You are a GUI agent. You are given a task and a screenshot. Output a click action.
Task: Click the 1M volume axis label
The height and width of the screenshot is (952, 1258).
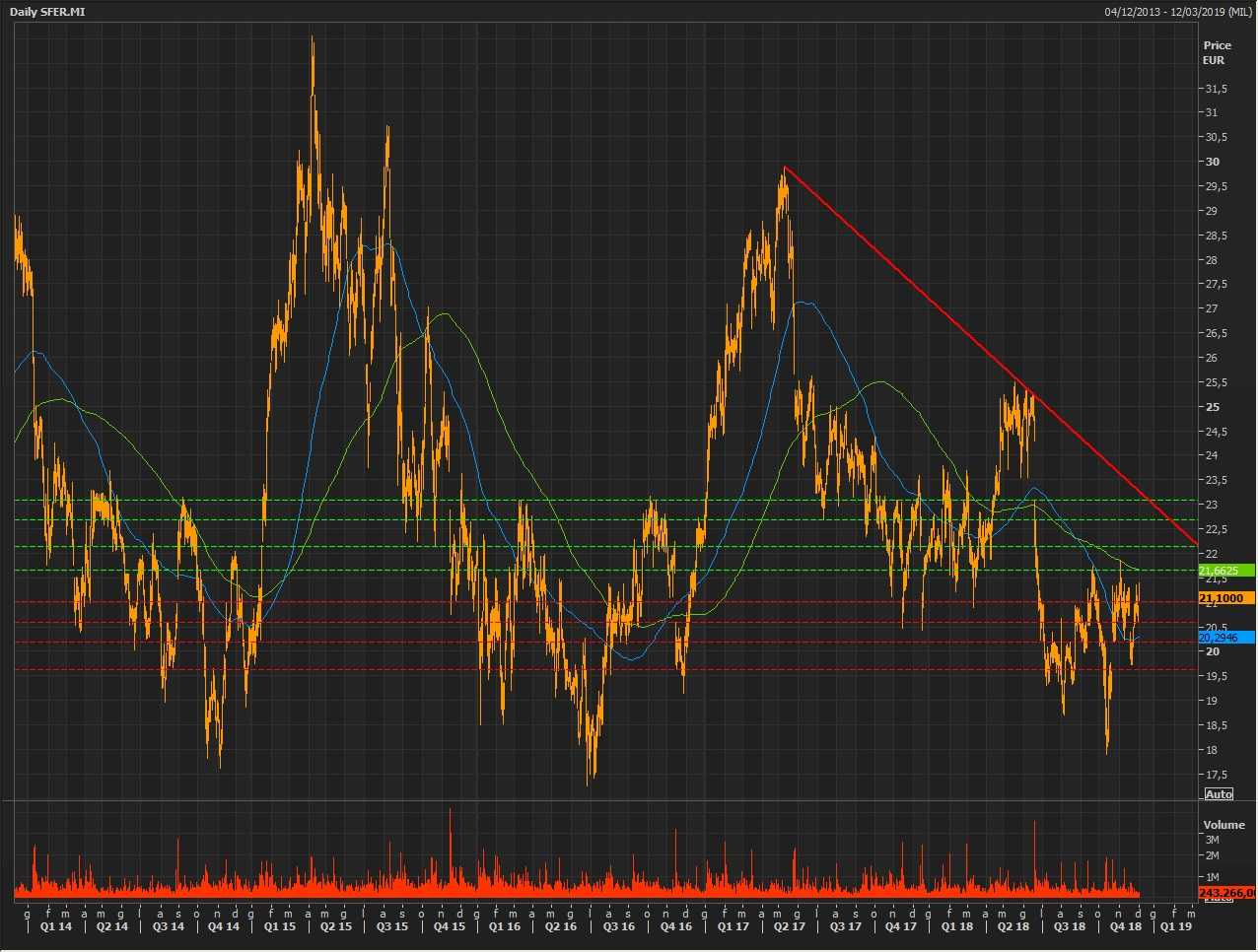(1213, 877)
